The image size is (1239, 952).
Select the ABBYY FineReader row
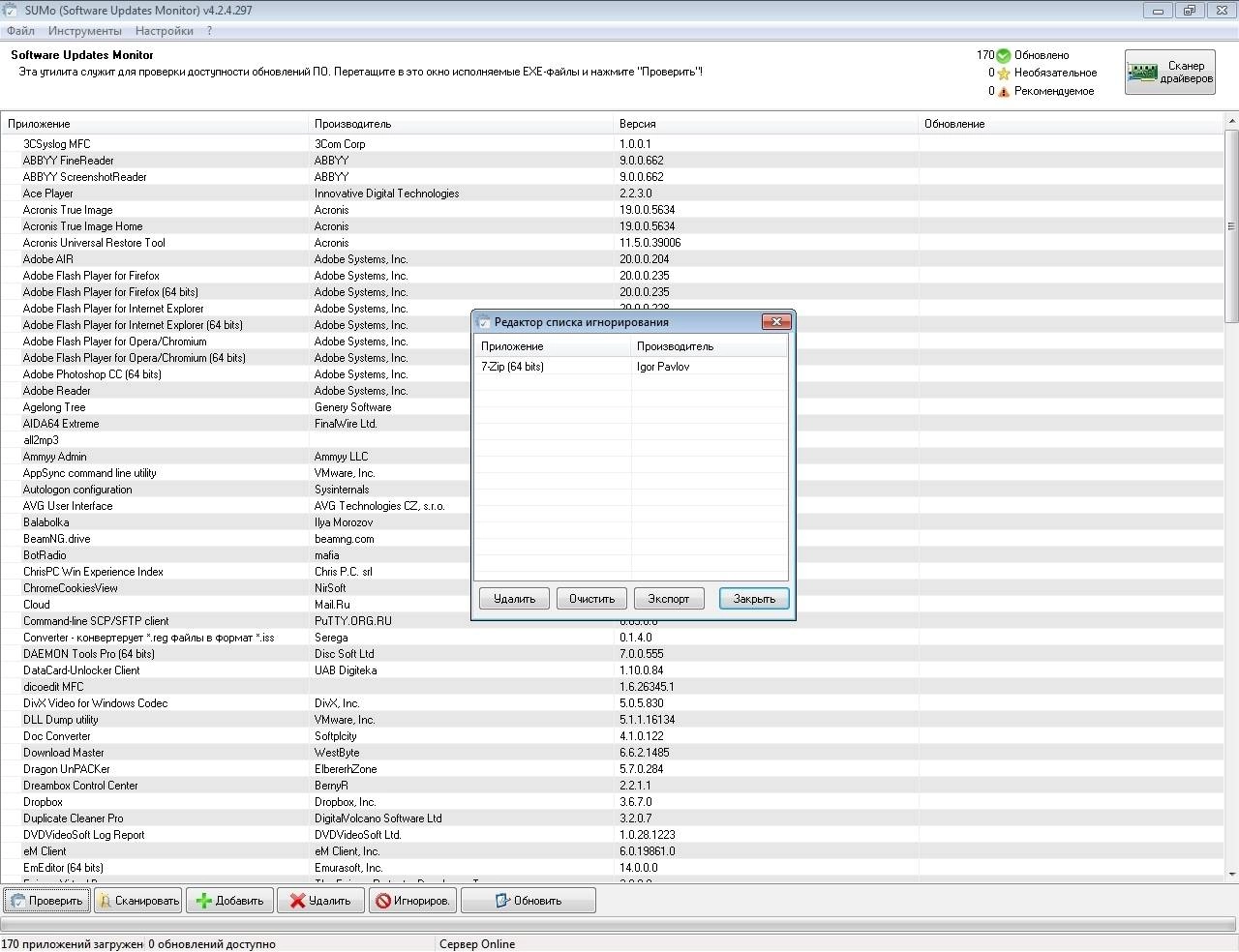[x=612, y=161]
